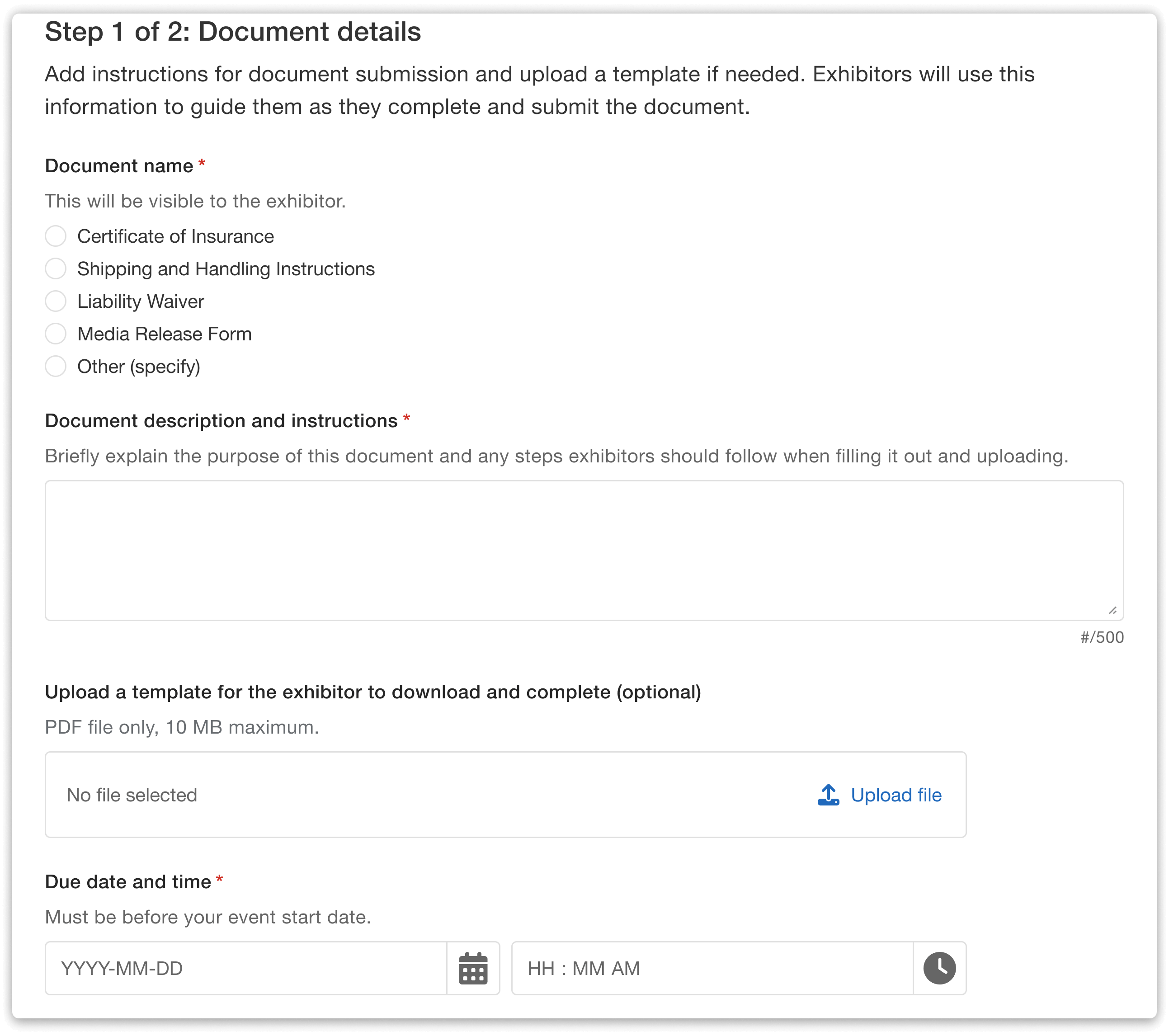The height and width of the screenshot is (1036, 1169).
Task: Select the Liability Waiver radio button
Action: pos(56,301)
